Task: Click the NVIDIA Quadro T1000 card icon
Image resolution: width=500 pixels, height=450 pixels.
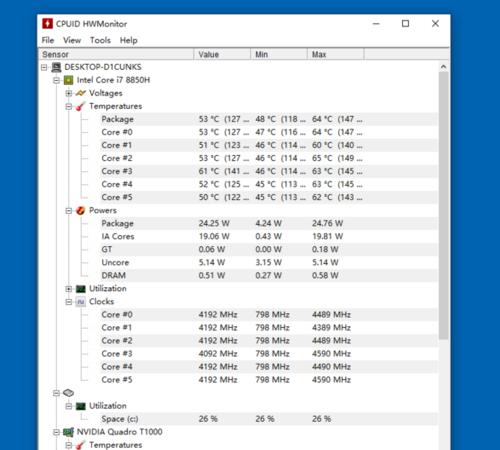Action: pyautogui.click(x=68, y=432)
